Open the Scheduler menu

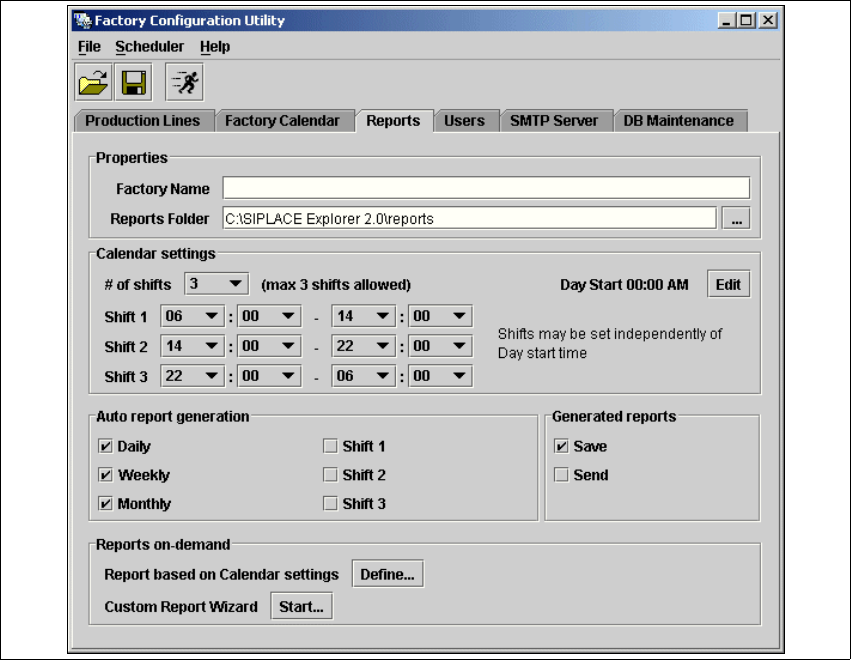pyautogui.click(x=149, y=47)
